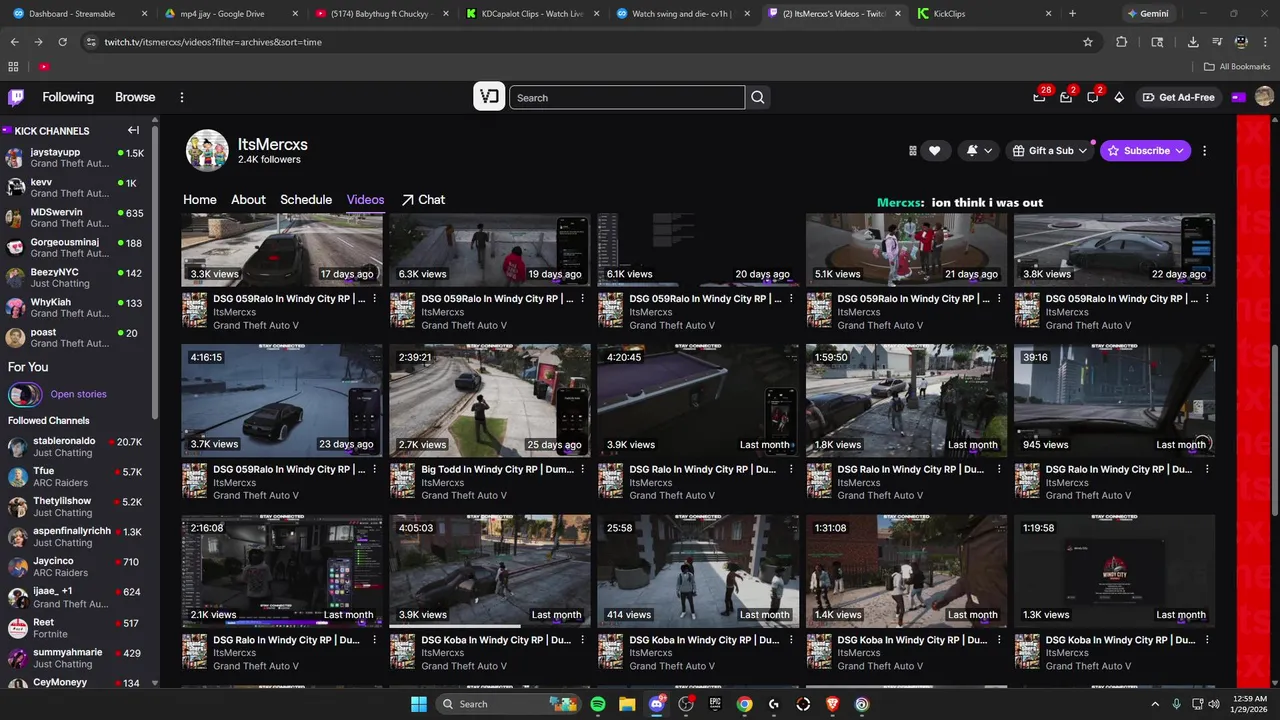Open the 2:39:21 Big Todd video thumbnail
The height and width of the screenshot is (720, 1280).
pos(490,400)
